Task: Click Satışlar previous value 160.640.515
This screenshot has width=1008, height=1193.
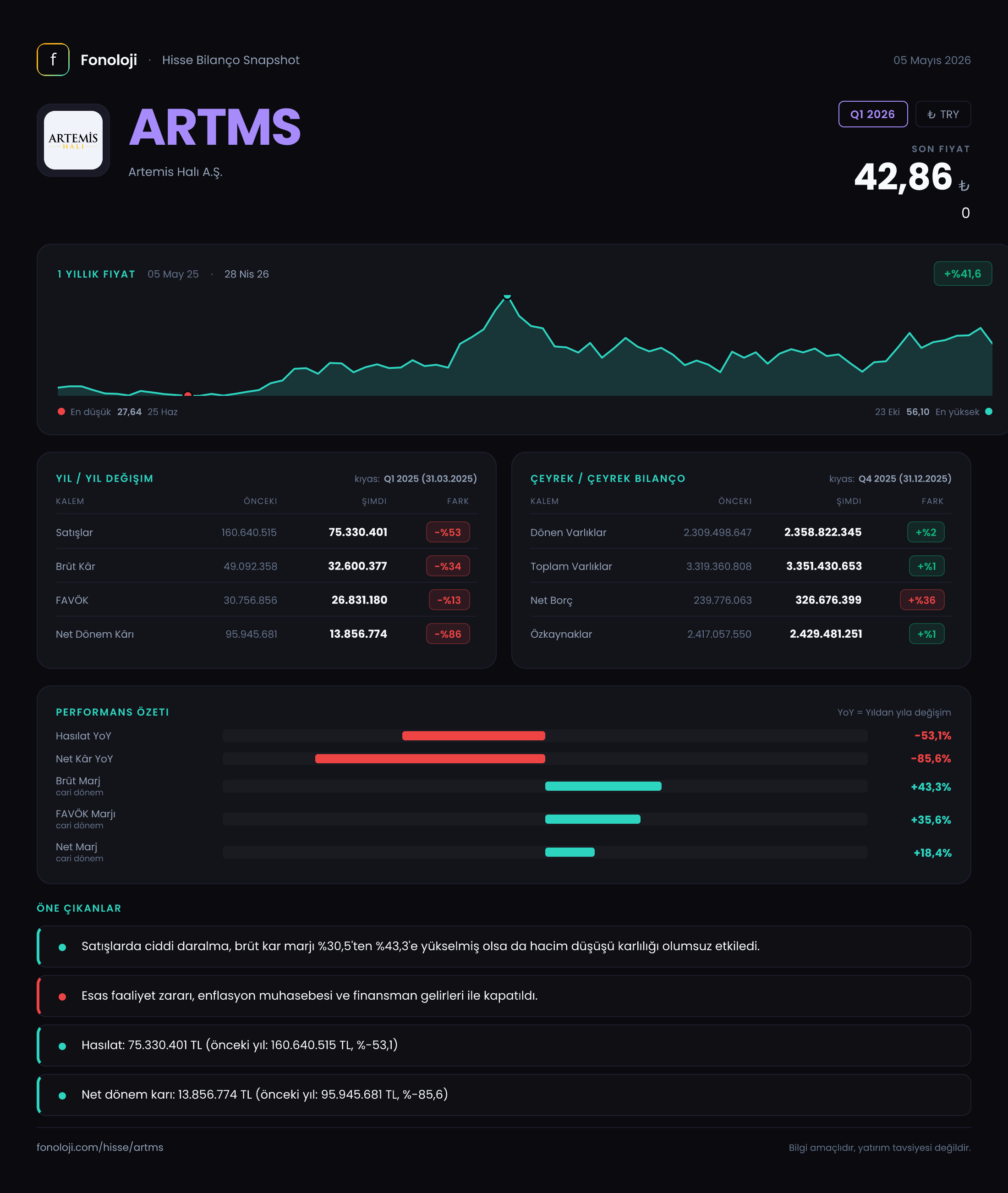Action: pyautogui.click(x=249, y=532)
